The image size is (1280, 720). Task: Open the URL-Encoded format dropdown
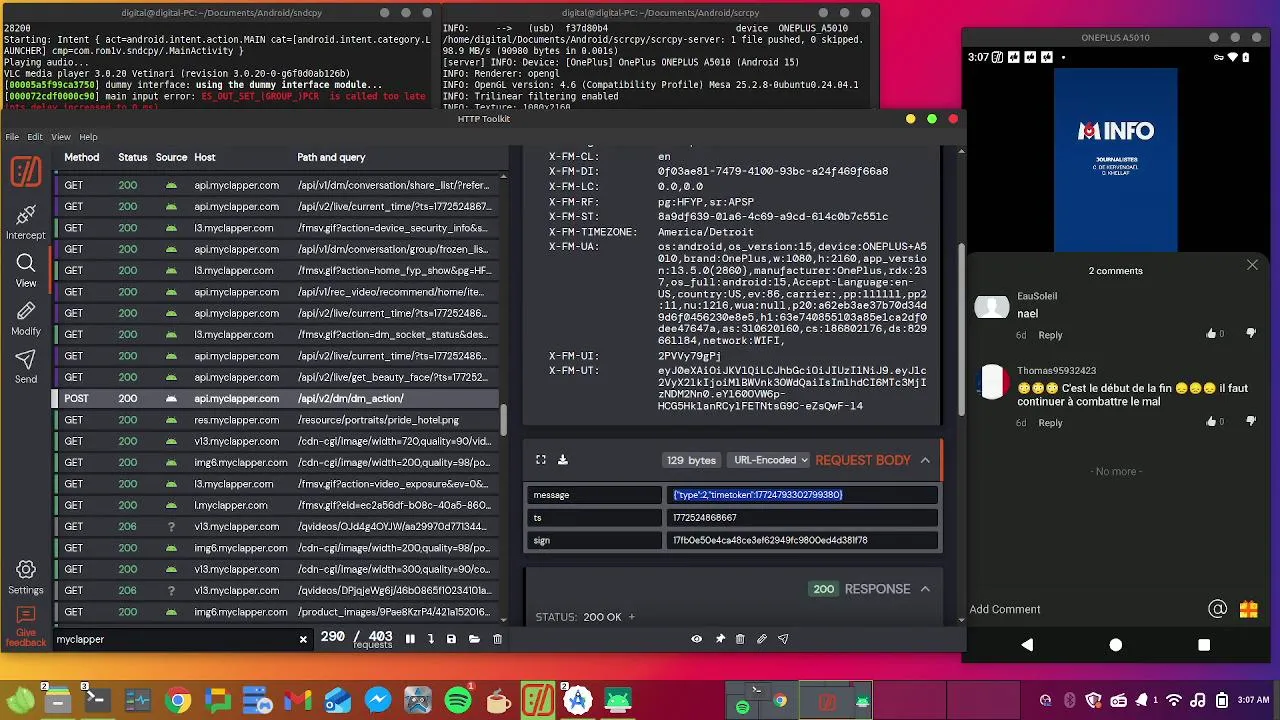point(768,460)
